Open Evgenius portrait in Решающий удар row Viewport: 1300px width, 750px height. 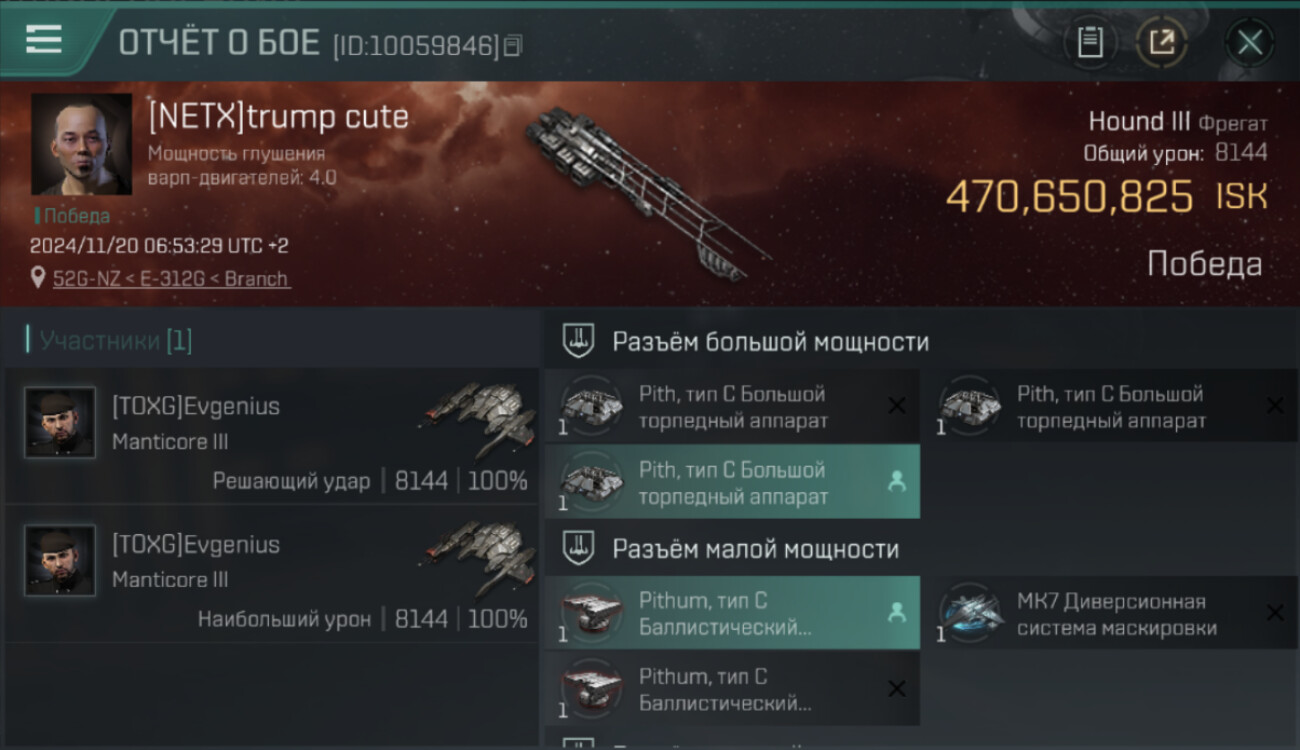[60, 423]
